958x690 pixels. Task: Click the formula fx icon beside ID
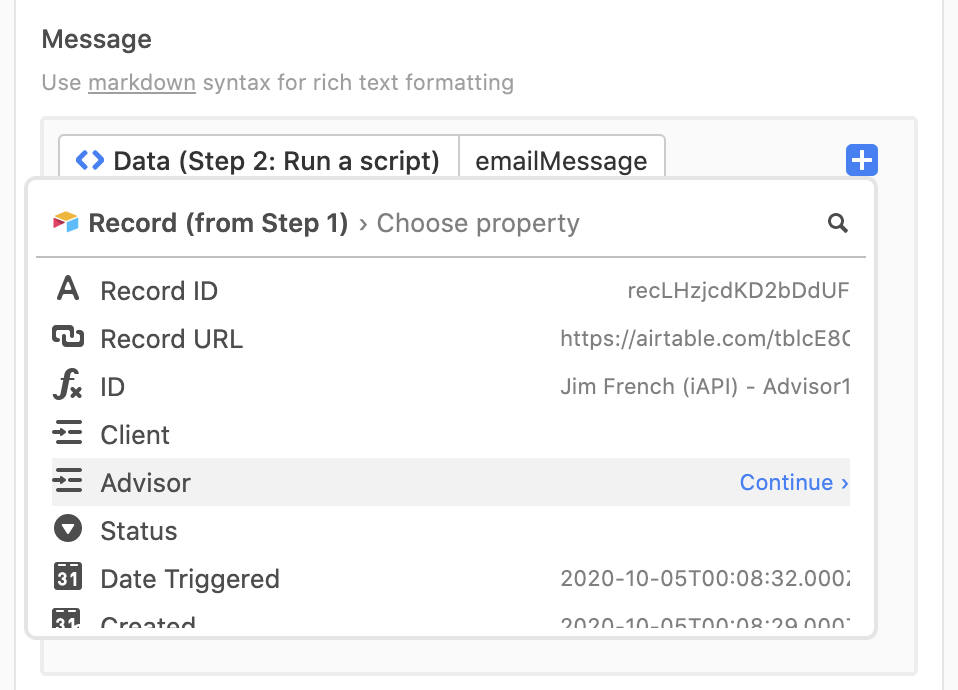(67, 385)
